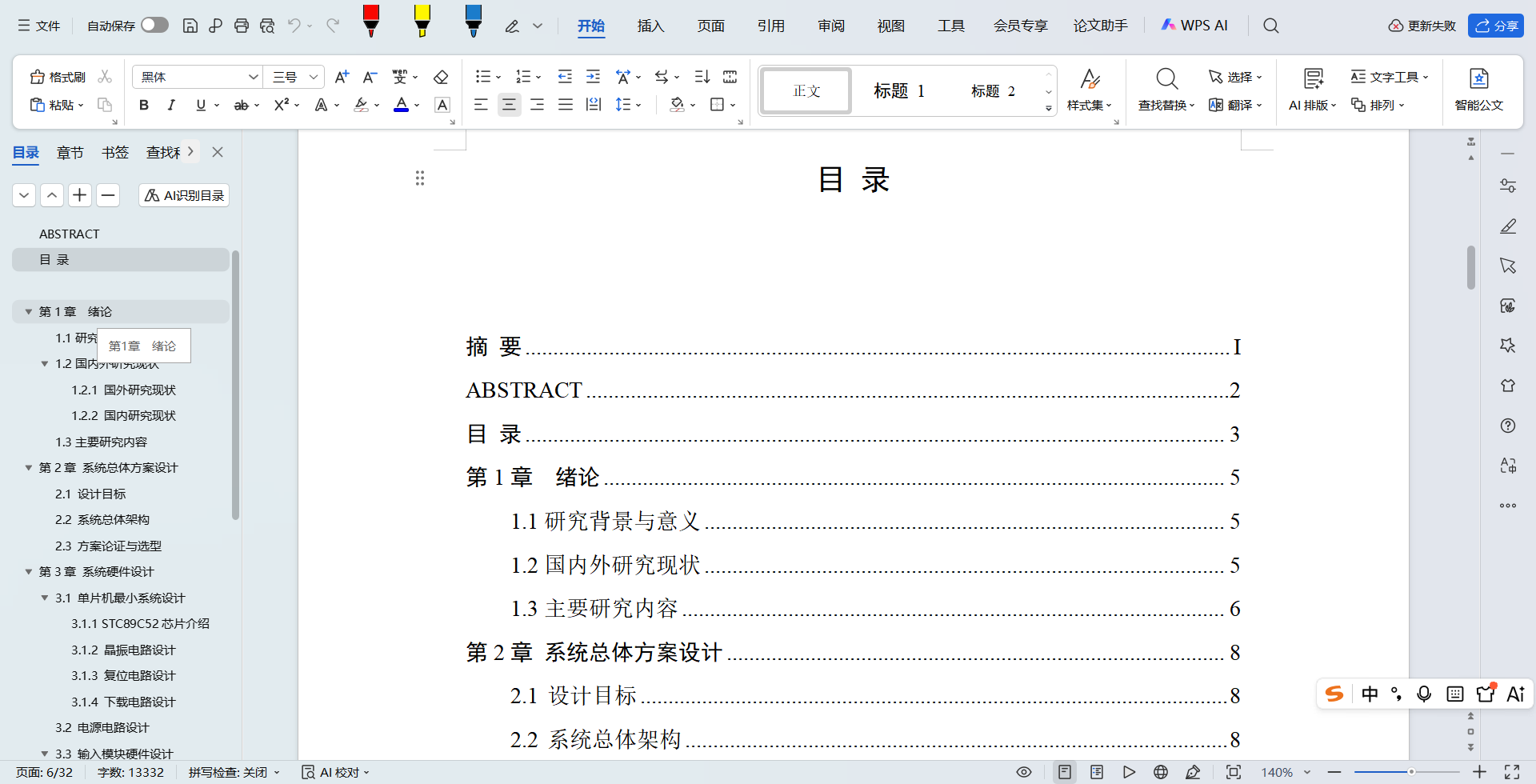
Task: Open the font name dropdown (黑体)
Action: click(253, 77)
